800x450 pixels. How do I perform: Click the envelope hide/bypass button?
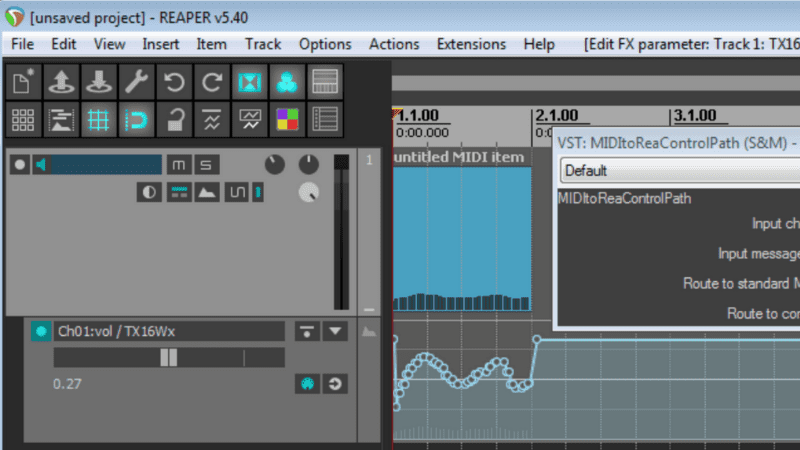point(307,332)
